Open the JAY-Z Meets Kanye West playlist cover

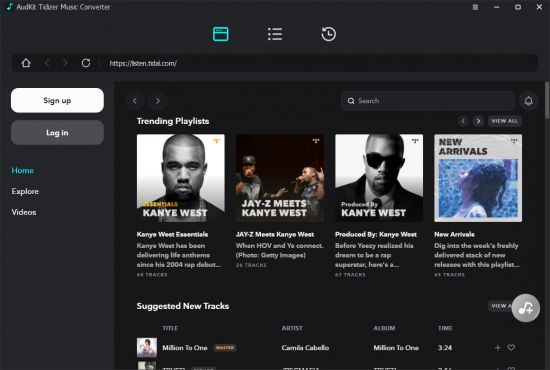(280, 178)
